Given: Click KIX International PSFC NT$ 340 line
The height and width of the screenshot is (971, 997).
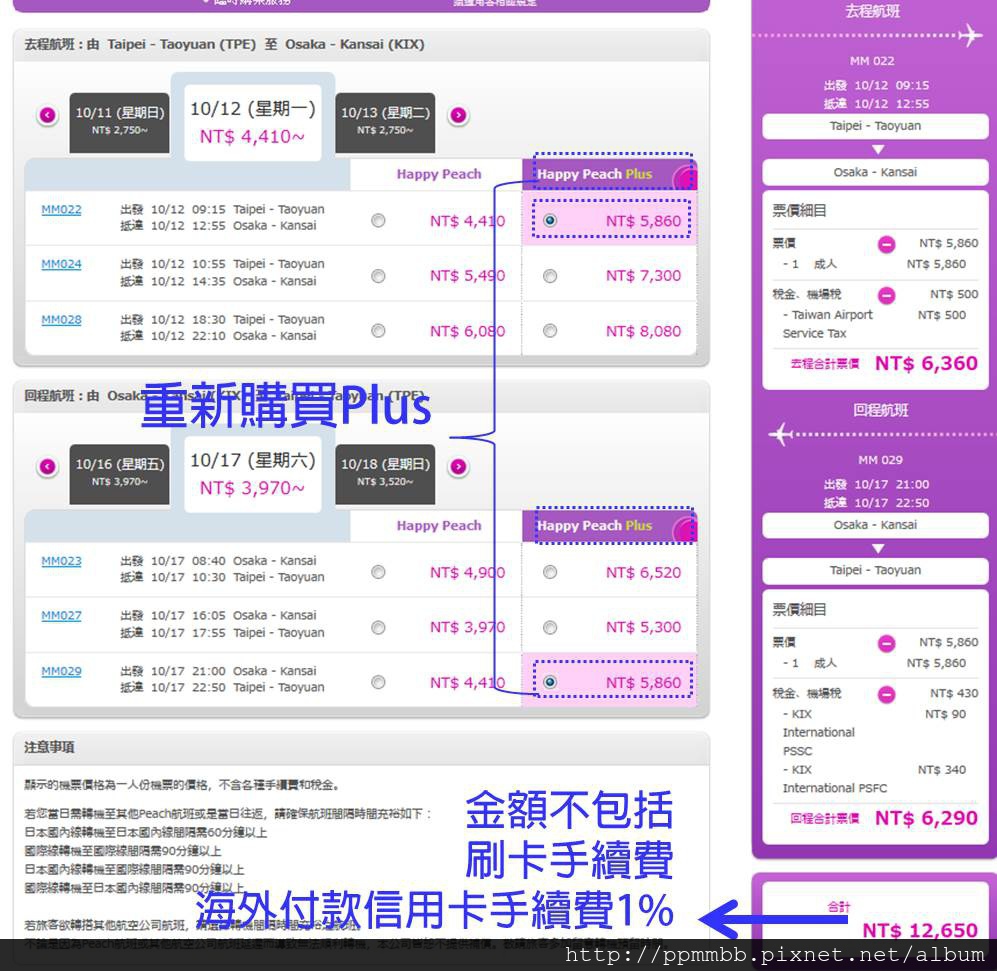Looking at the screenshot, I should 874,779.
